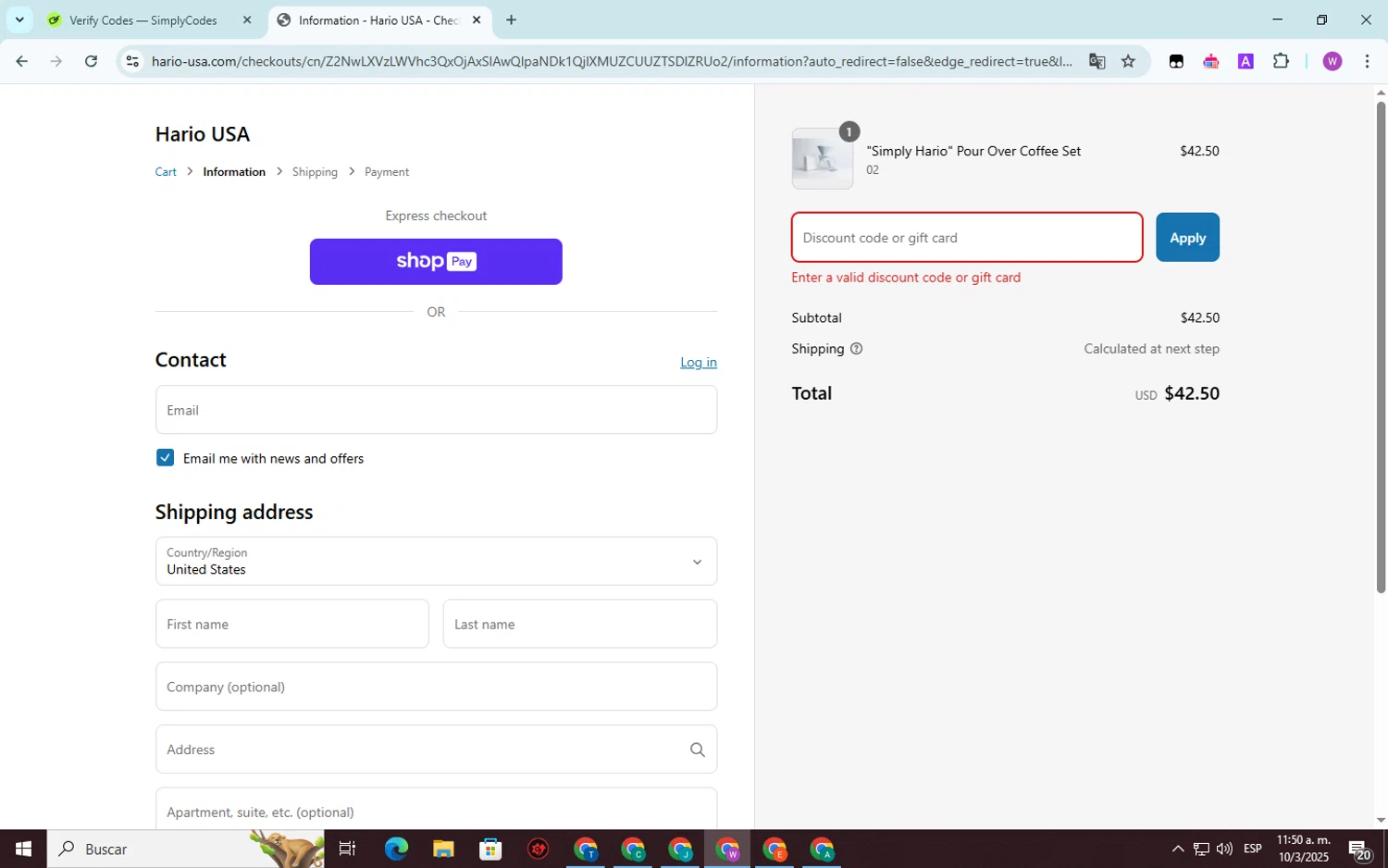Open the volume control icon

point(1224,849)
